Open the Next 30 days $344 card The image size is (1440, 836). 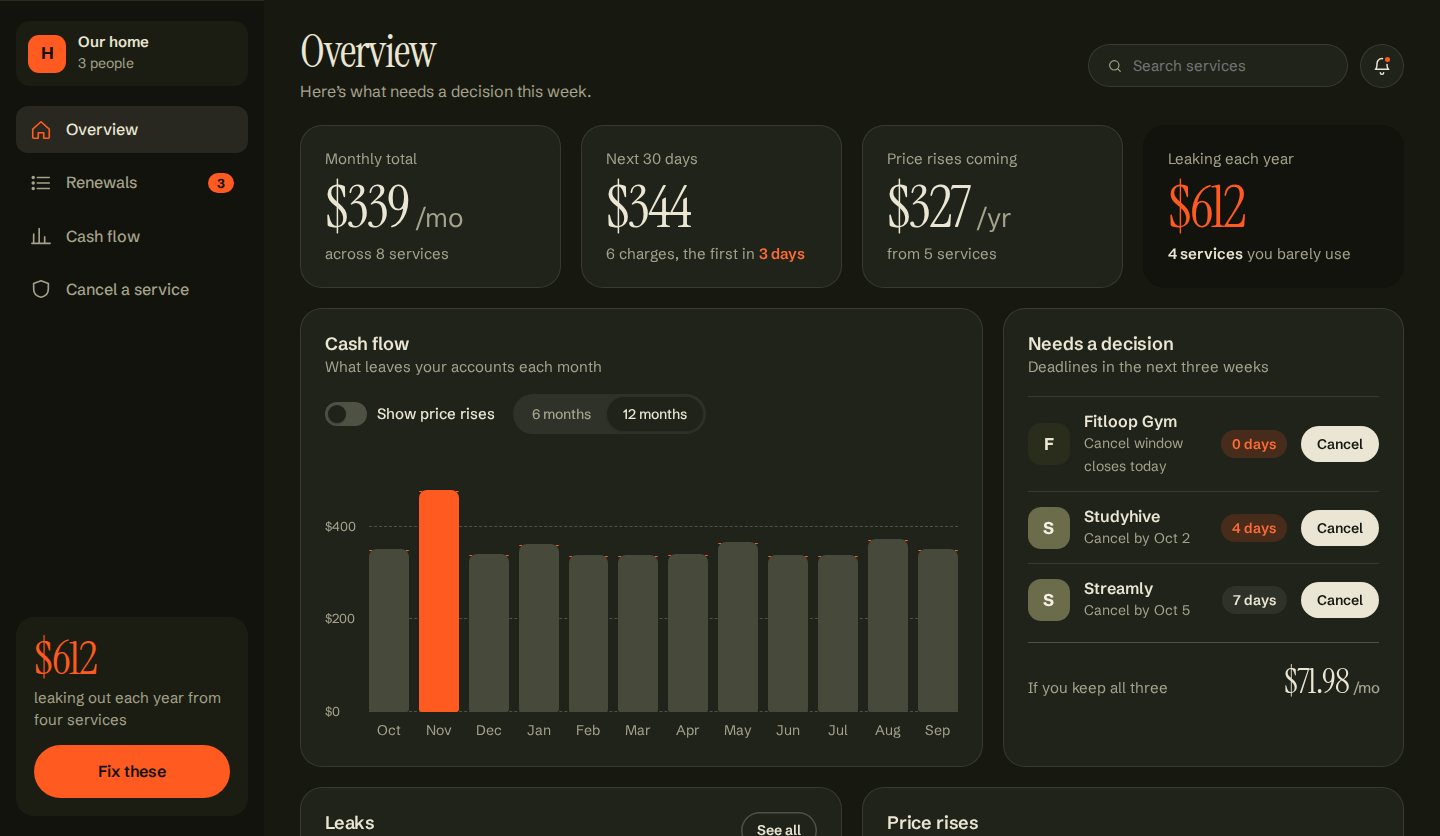point(711,206)
